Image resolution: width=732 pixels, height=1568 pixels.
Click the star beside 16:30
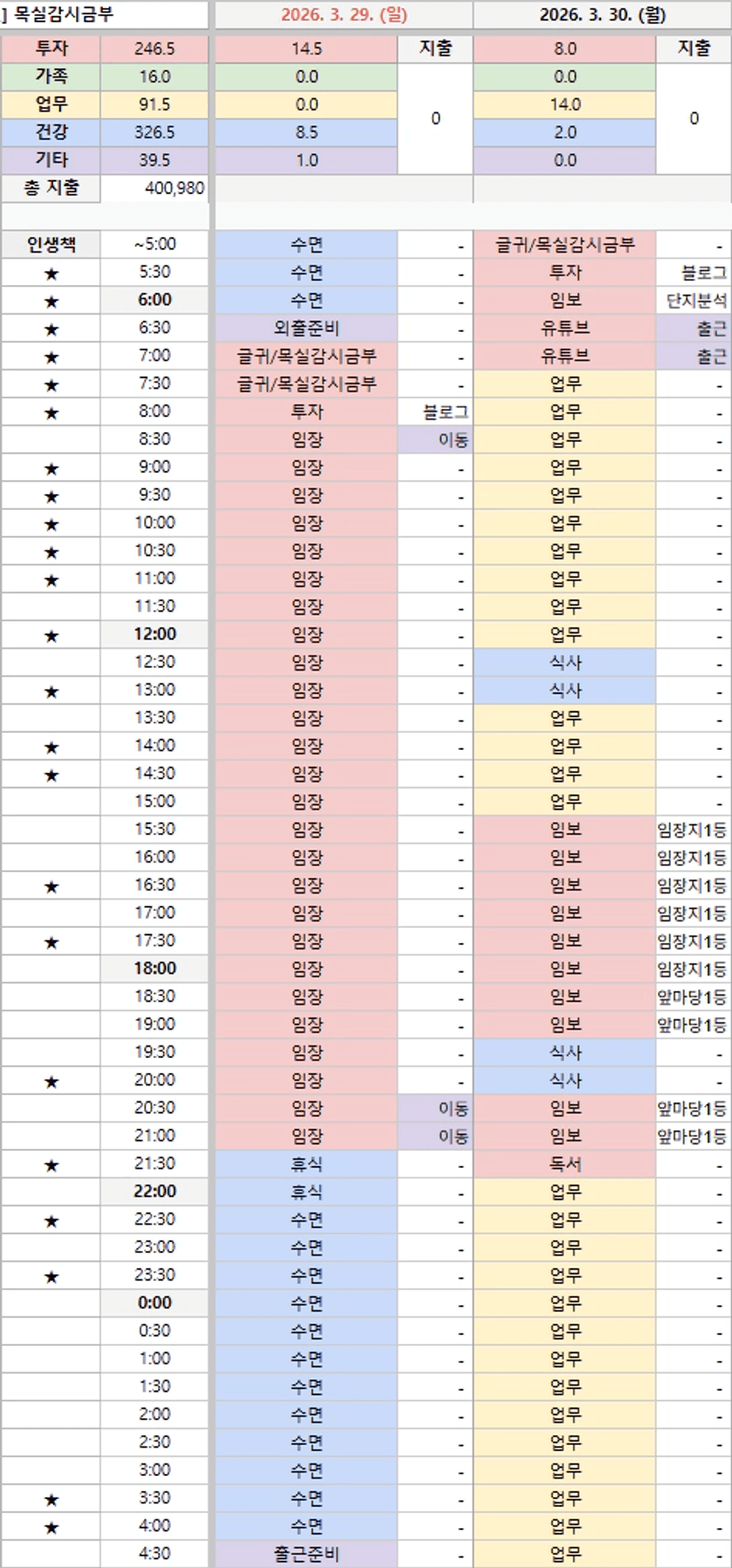click(x=51, y=886)
